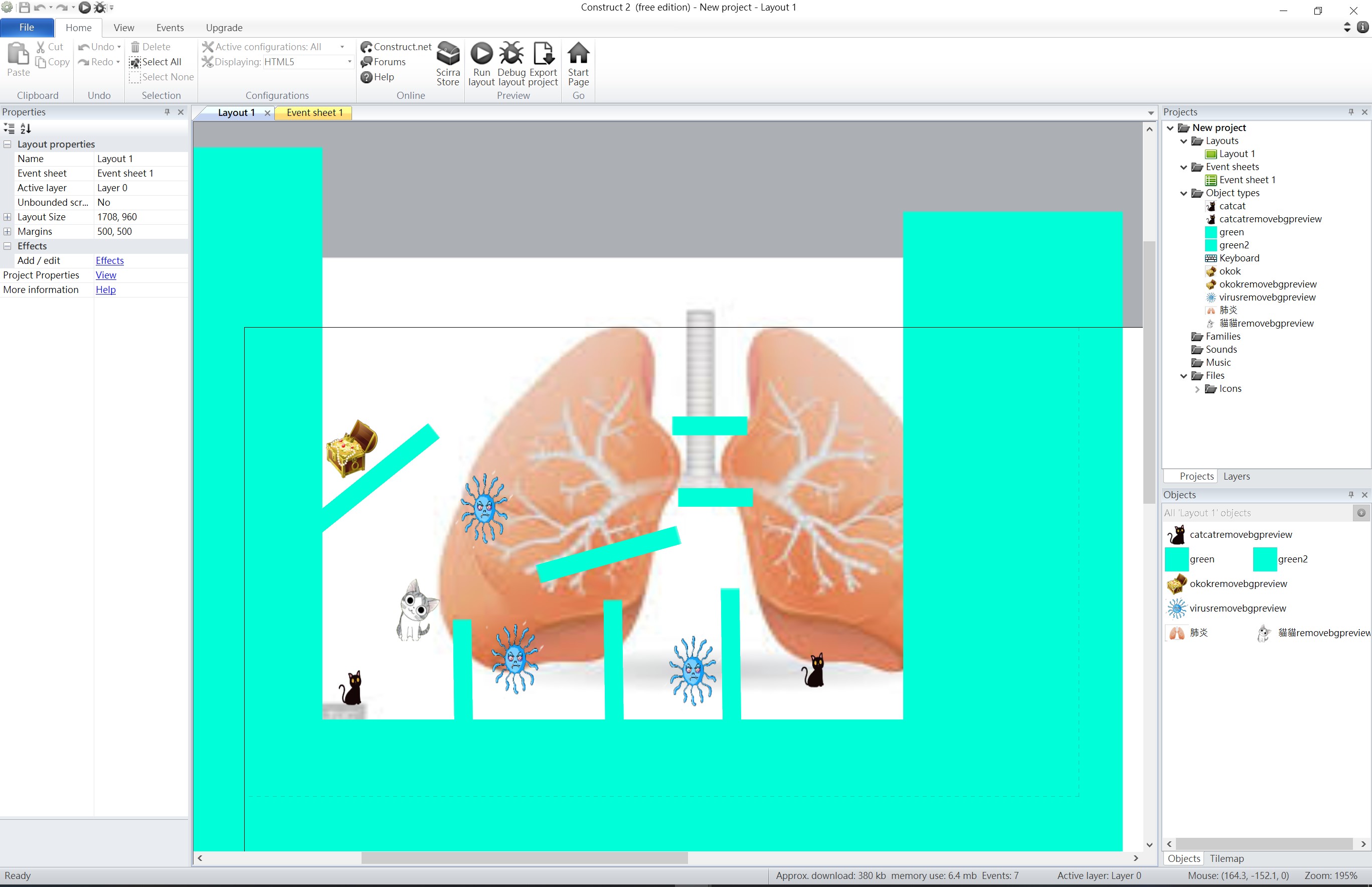Open the Start Page home icon
The height and width of the screenshot is (887, 1372).
click(578, 54)
